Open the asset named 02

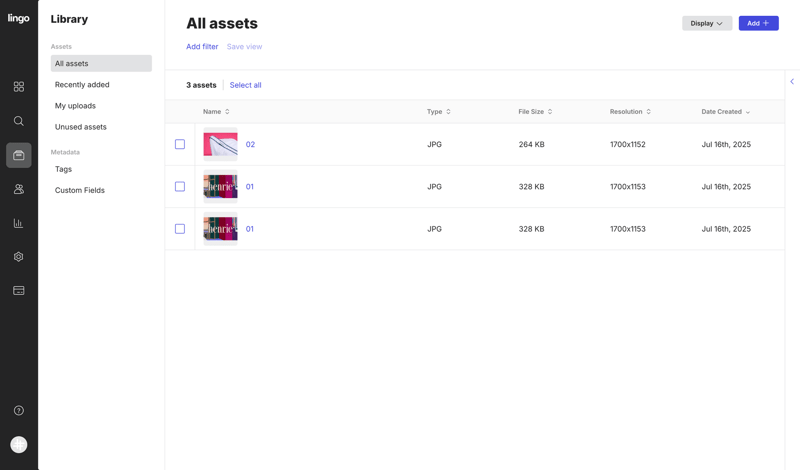[250, 144]
